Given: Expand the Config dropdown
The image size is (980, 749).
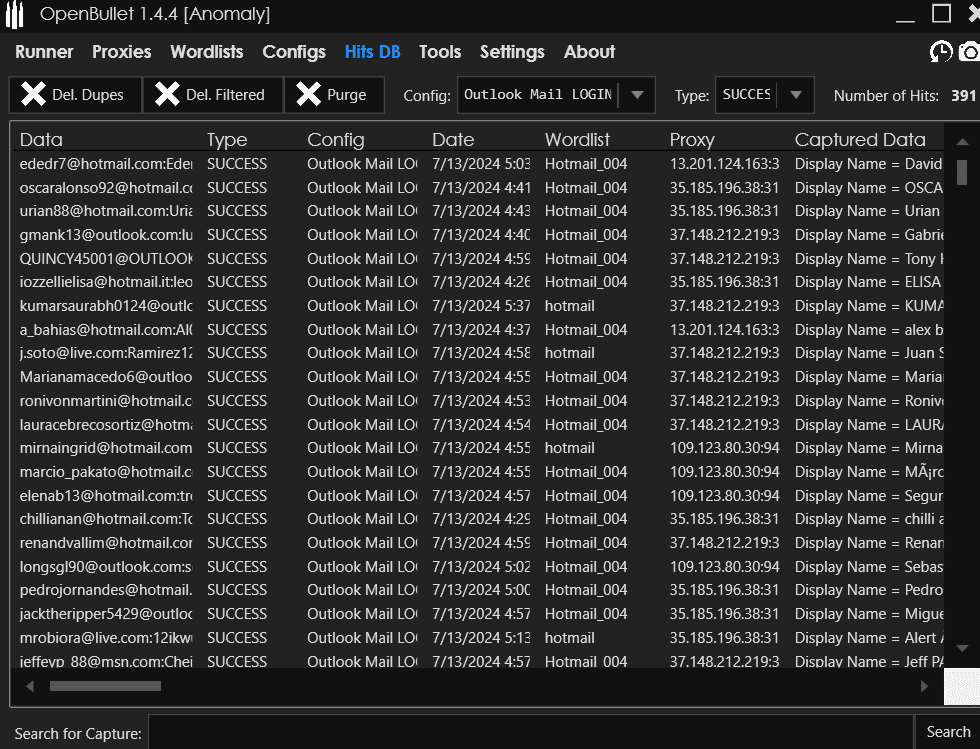Looking at the screenshot, I should coord(637,95).
